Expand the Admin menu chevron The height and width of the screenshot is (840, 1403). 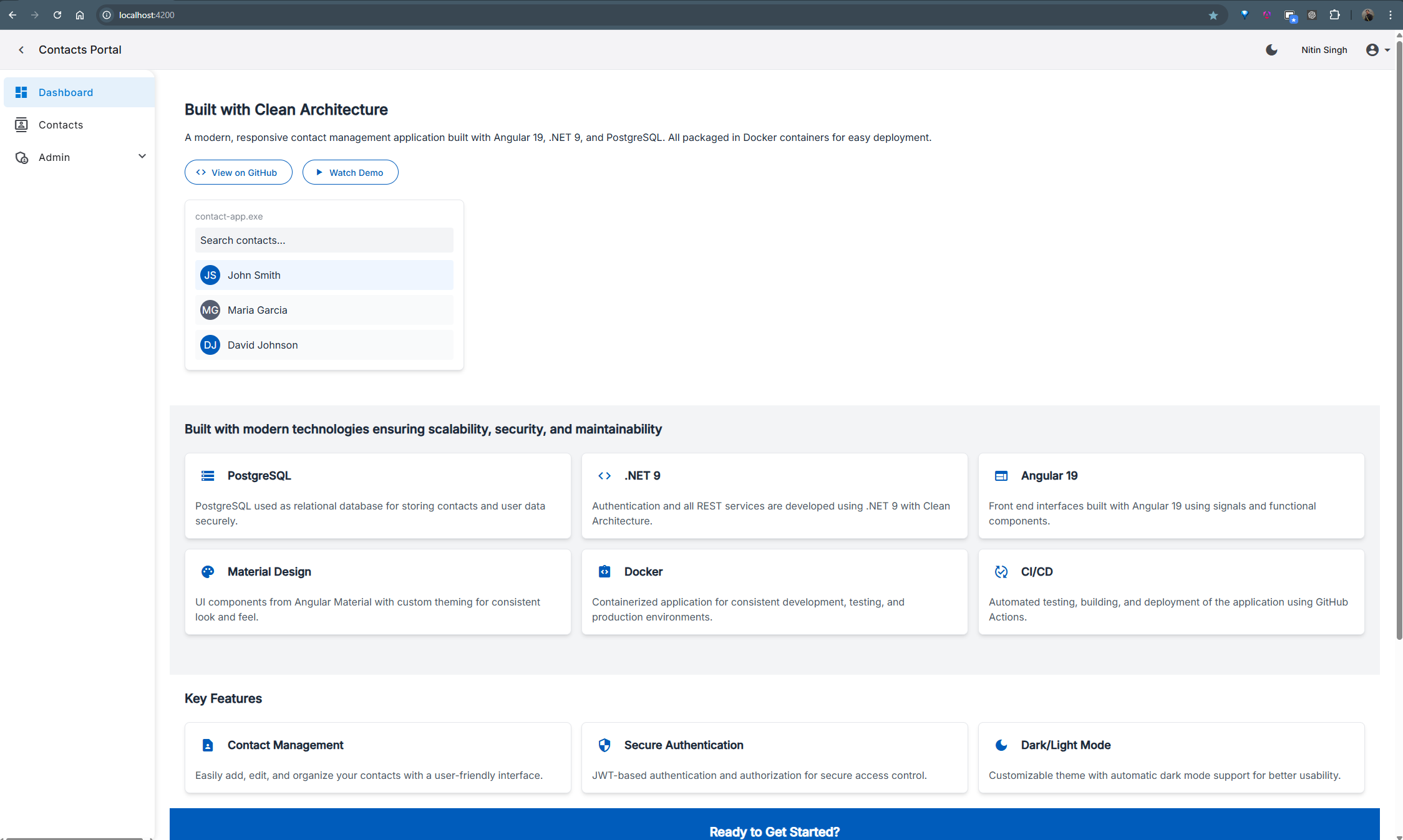click(142, 157)
